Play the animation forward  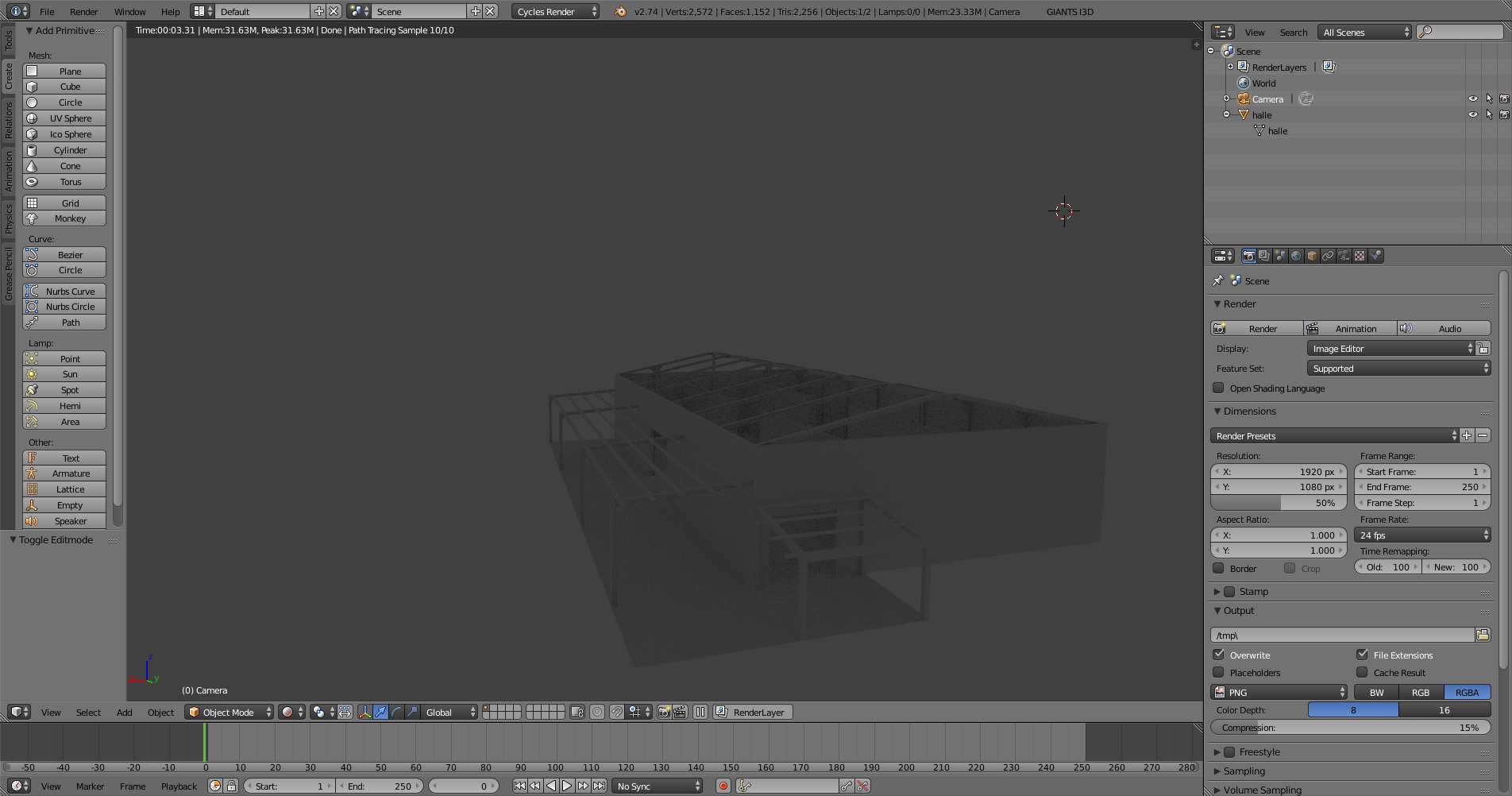coord(567,786)
